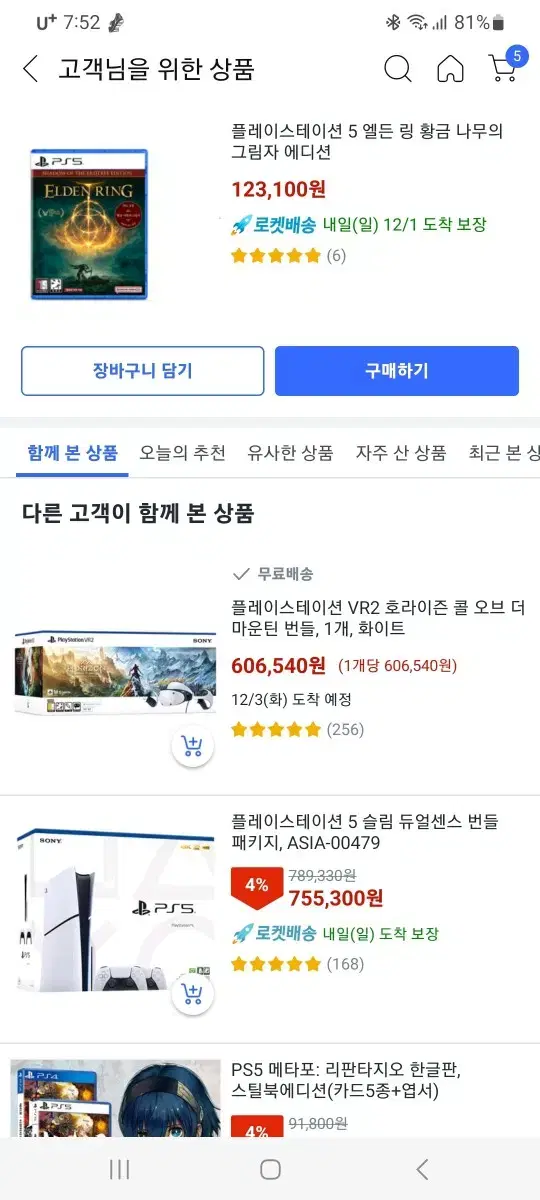
Task: Tap the back arrow in header
Action: tap(31, 69)
